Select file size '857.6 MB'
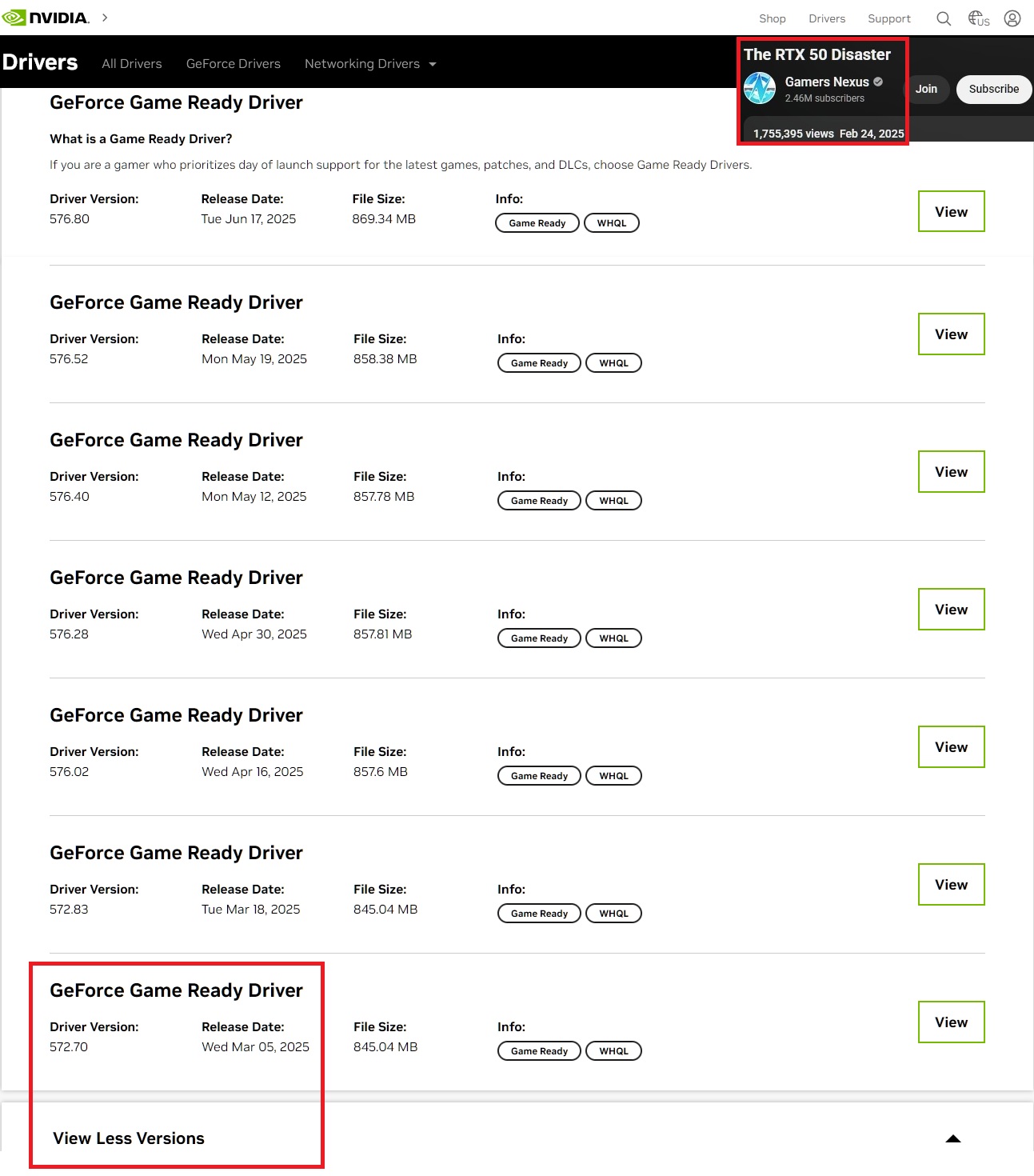The width and height of the screenshot is (1034, 1176). point(381,772)
